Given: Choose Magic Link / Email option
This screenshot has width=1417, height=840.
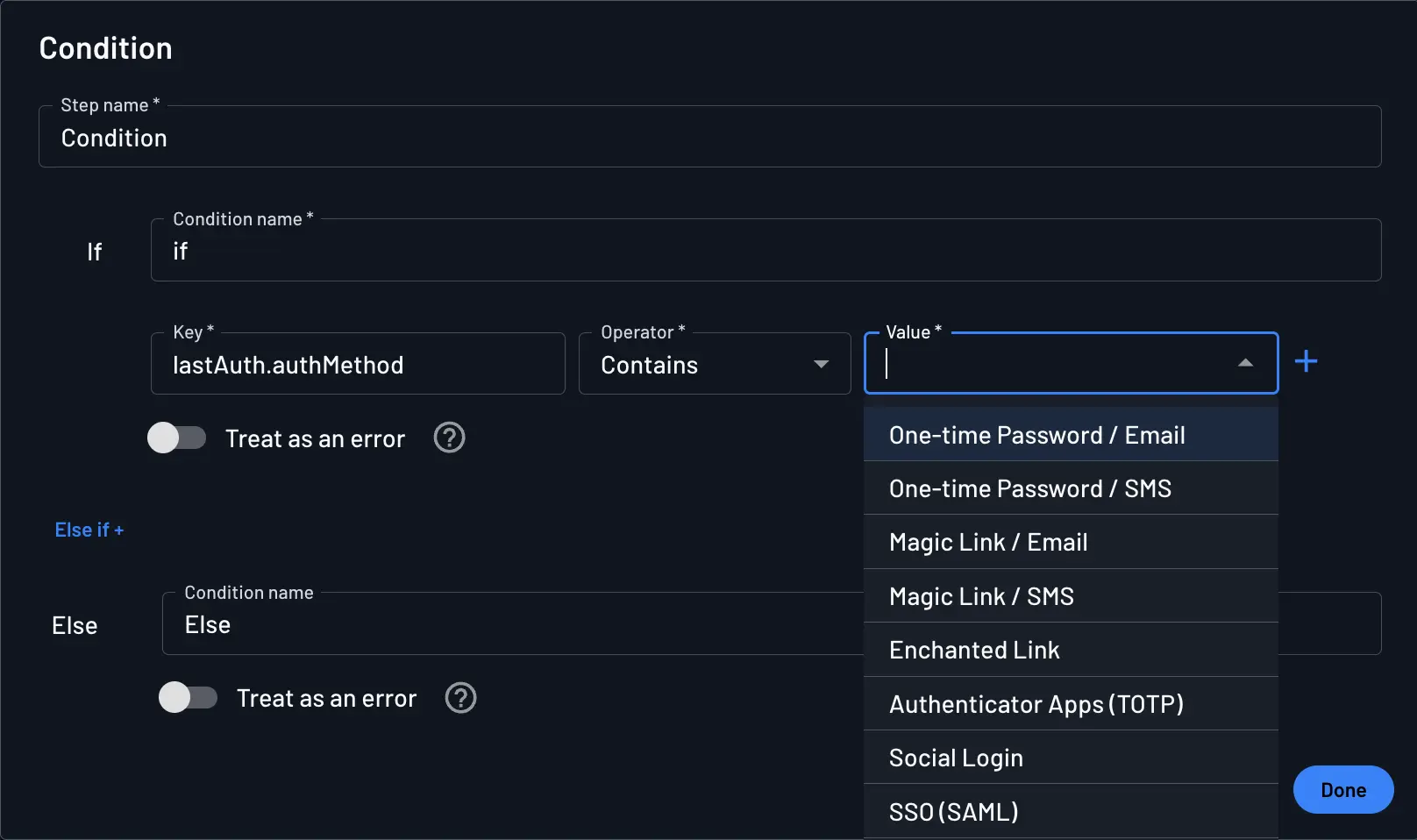Looking at the screenshot, I should (x=1071, y=542).
